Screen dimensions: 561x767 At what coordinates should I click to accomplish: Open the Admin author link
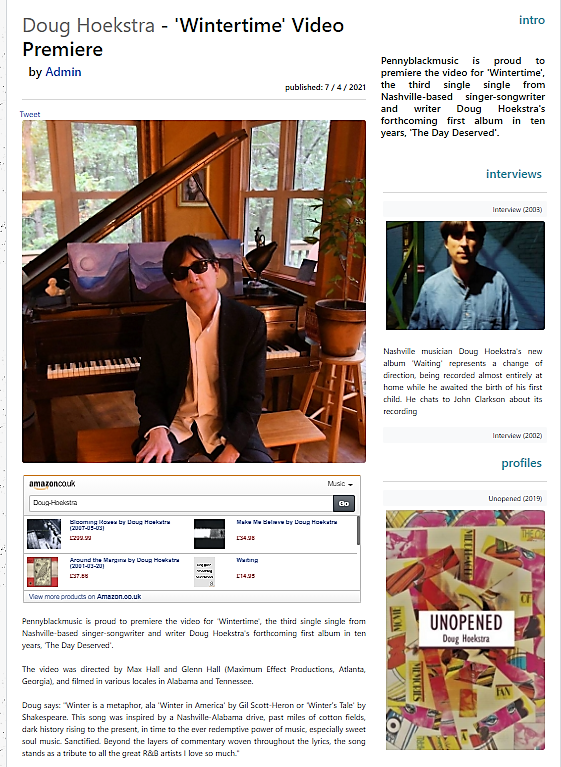point(63,72)
